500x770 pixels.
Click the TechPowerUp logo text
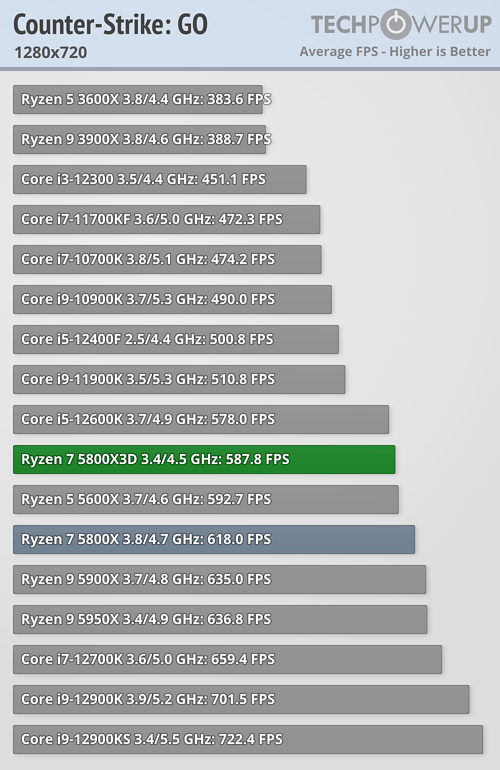point(401,24)
